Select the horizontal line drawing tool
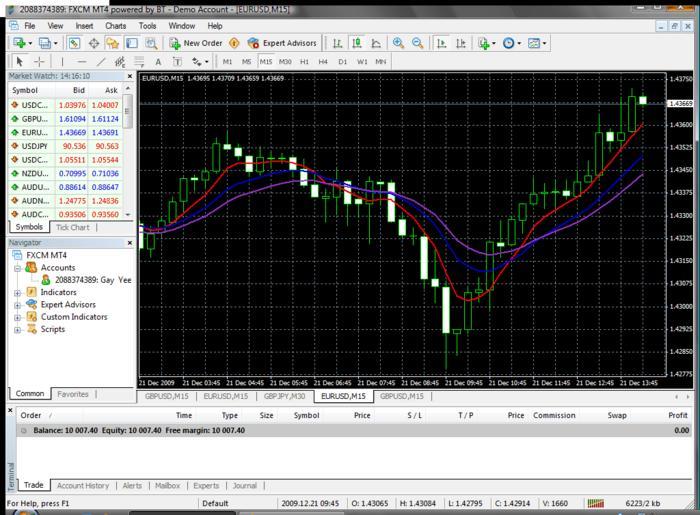This screenshot has width=700, height=515. pyautogui.click(x=81, y=62)
